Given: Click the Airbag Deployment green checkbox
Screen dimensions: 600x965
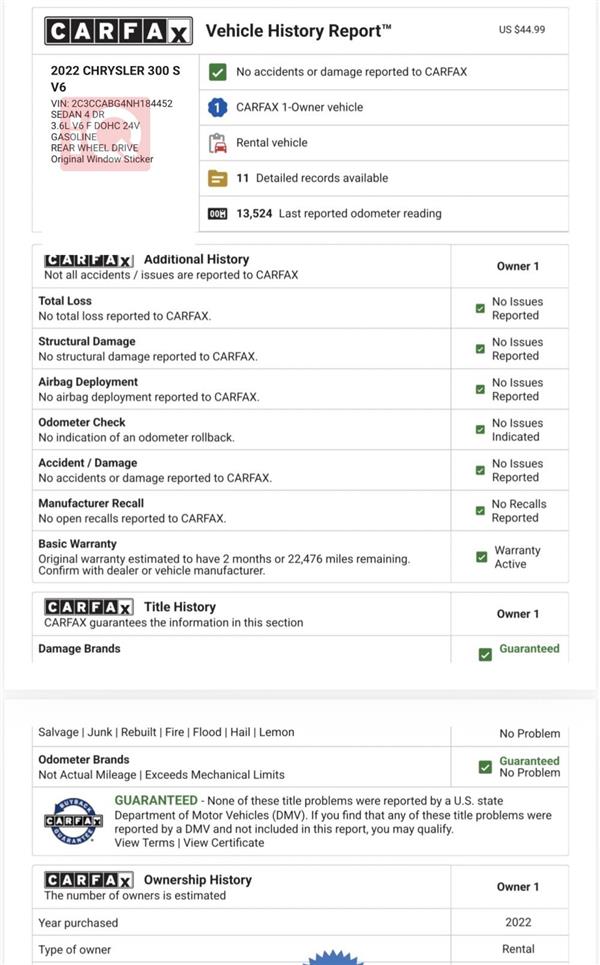Looking at the screenshot, I should (x=480, y=390).
